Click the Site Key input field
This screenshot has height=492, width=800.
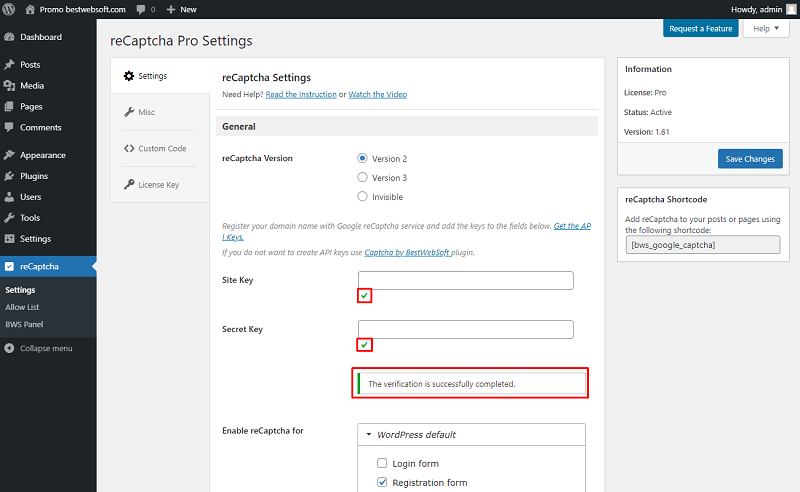[x=465, y=280]
